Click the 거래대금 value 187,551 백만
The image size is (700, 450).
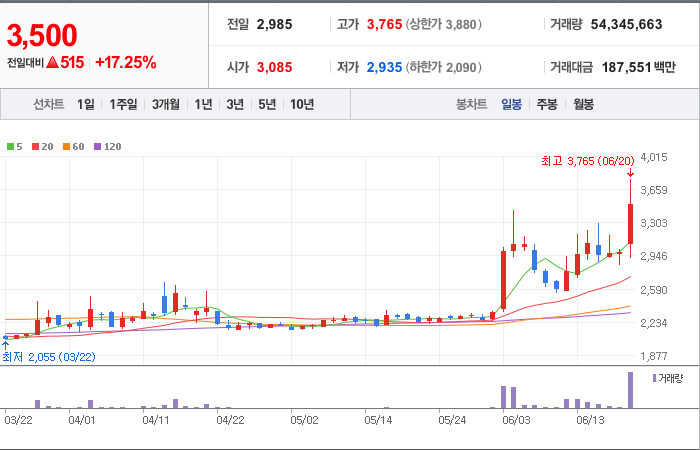pyautogui.click(x=638, y=67)
